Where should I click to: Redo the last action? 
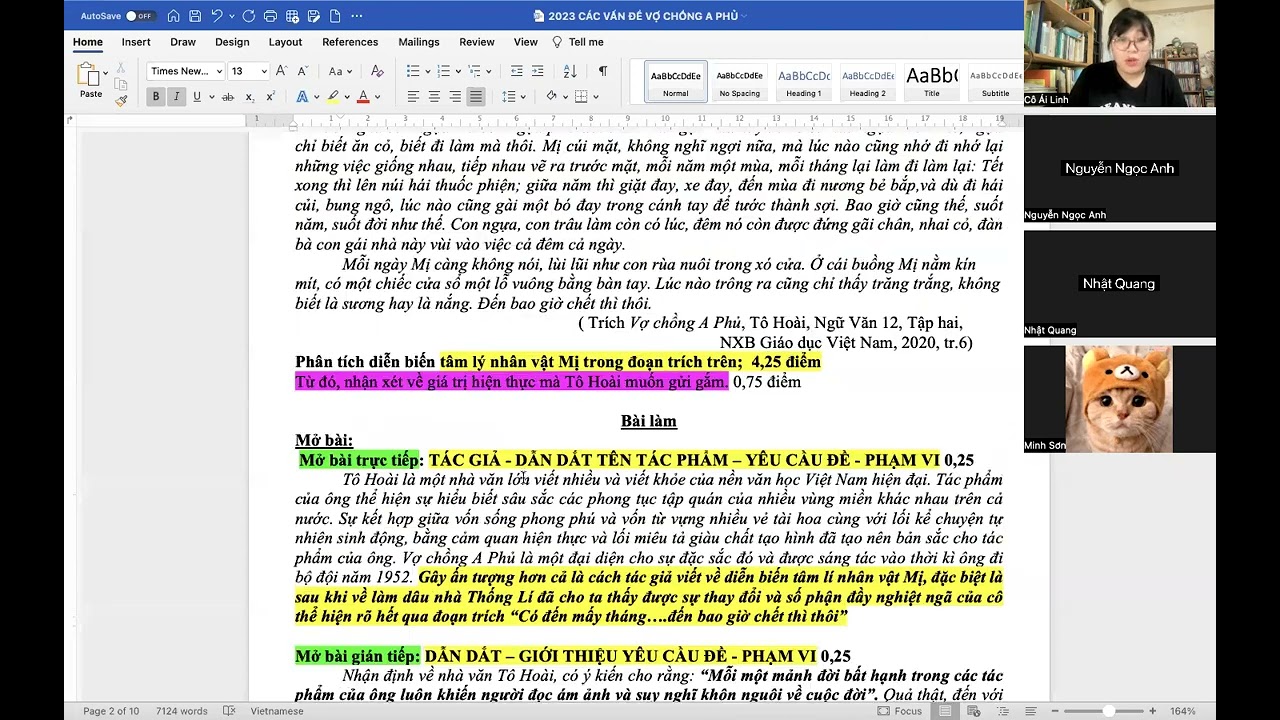(248, 16)
